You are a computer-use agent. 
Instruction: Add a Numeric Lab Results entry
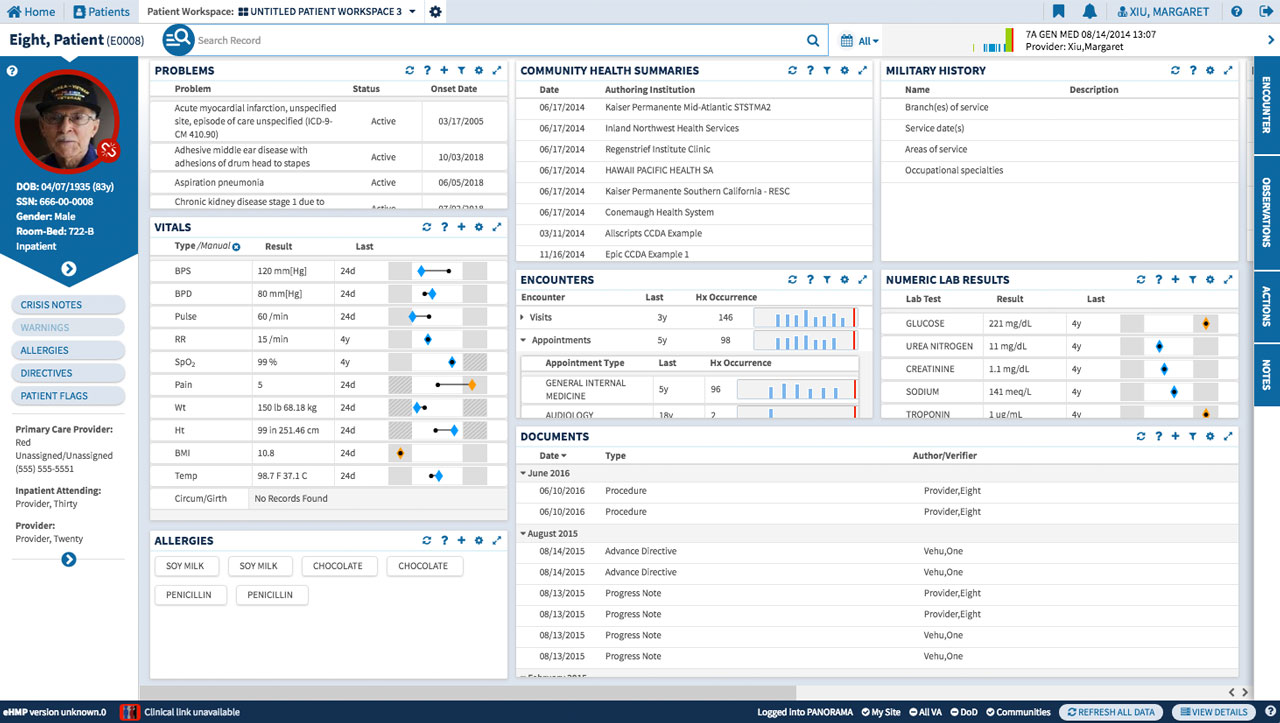tap(1175, 280)
